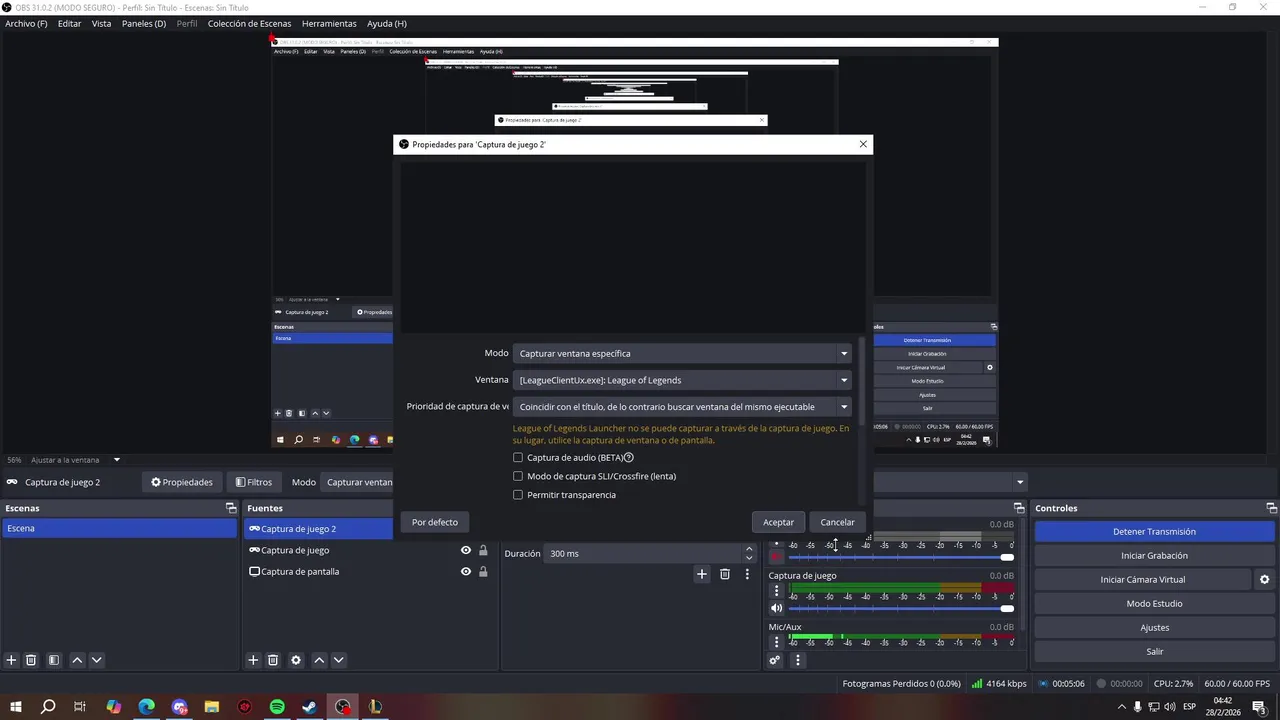This screenshot has width=1280, height=720.
Task: Open Modo Estudio
Action: (x=1154, y=604)
